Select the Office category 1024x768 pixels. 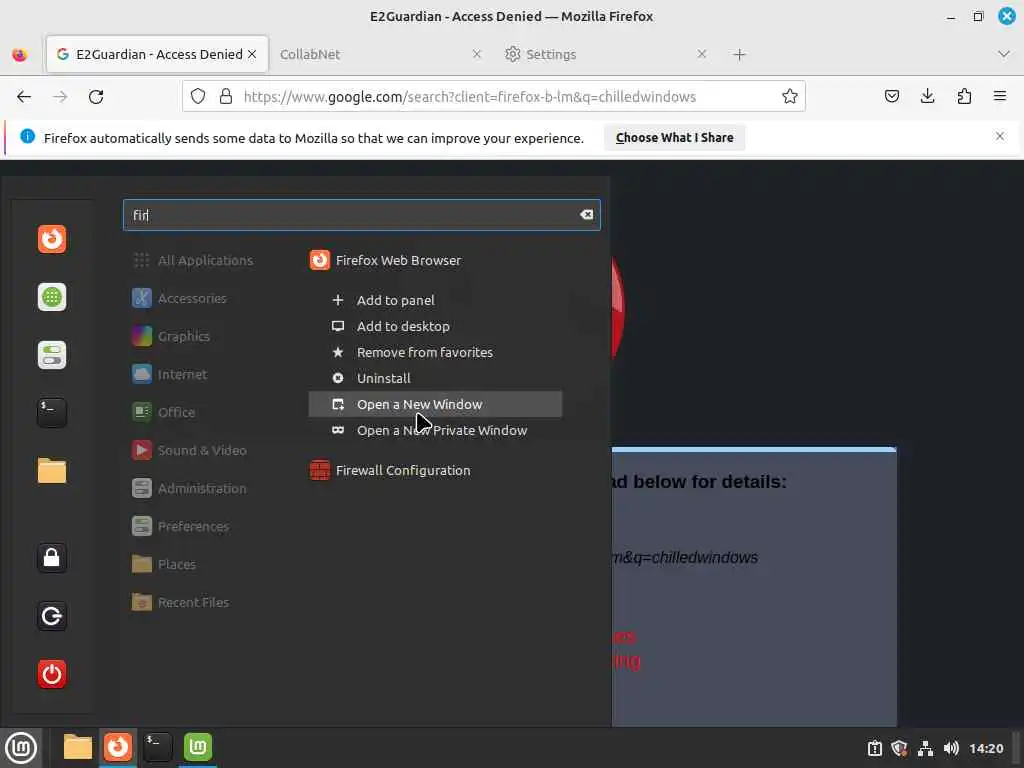(164, 412)
